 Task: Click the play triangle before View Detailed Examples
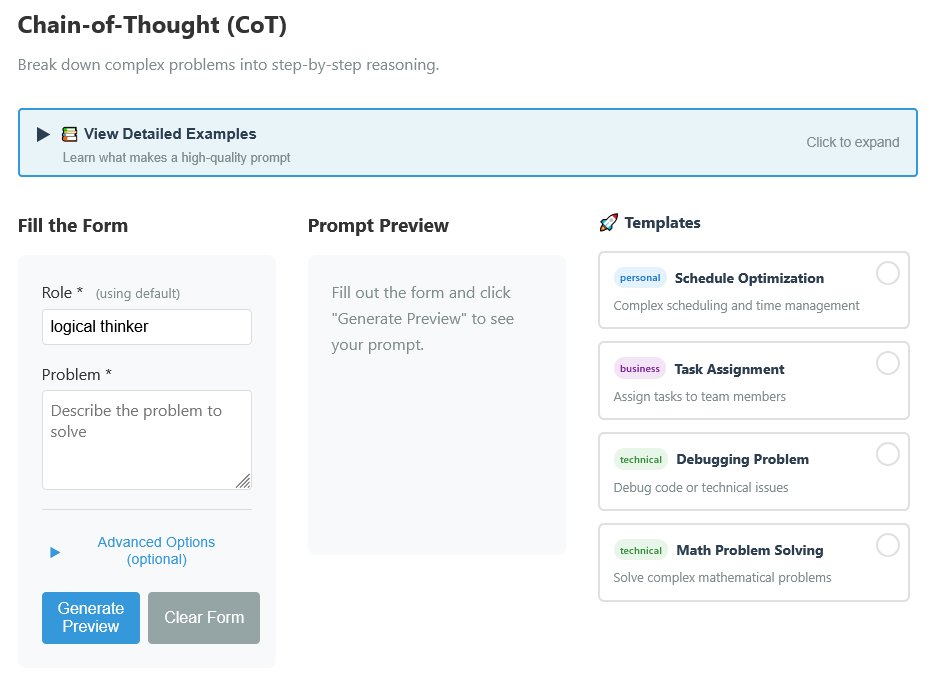(x=43, y=133)
